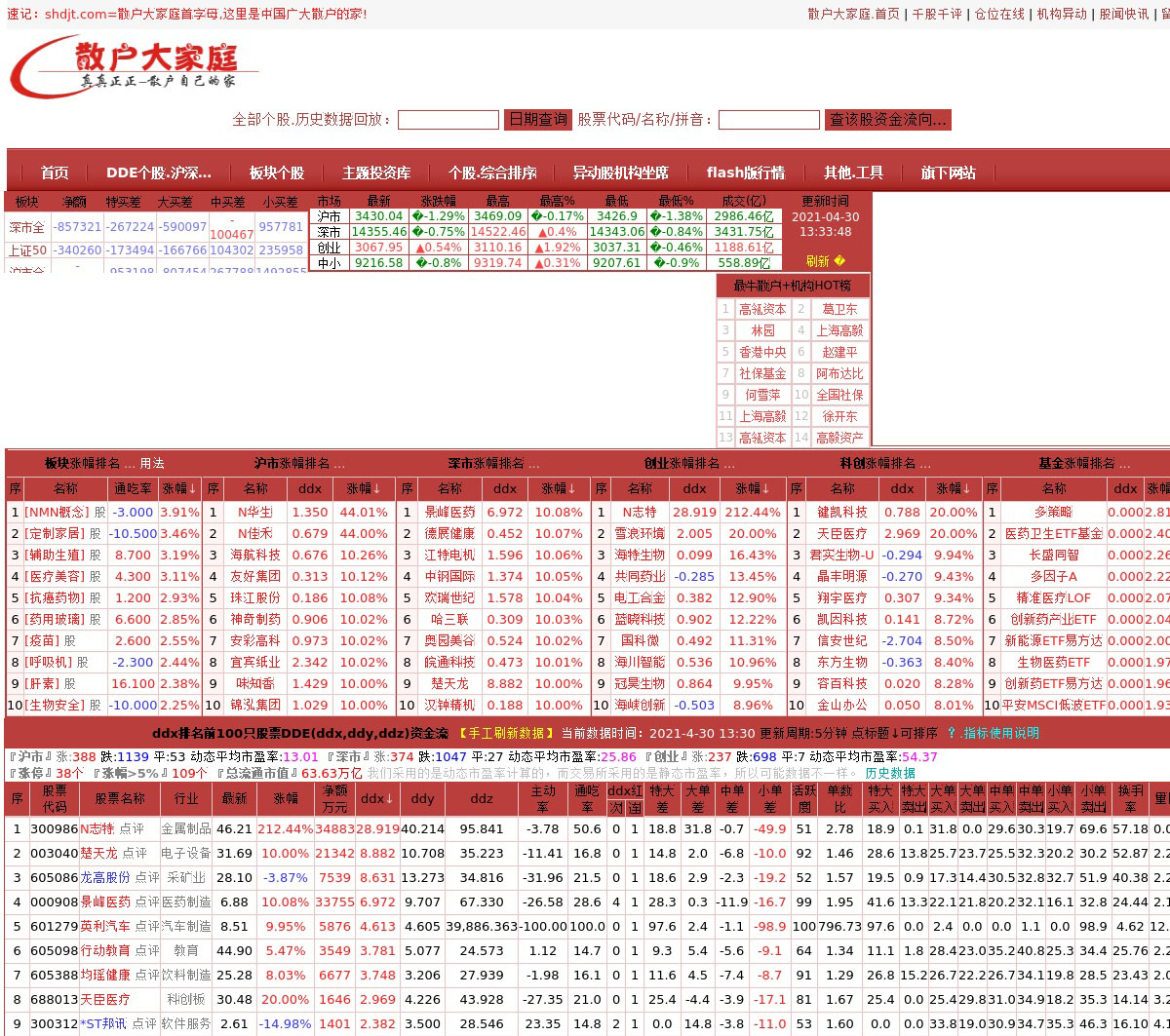
Task: Go to 首页 in the red navigation bar
Action: (x=55, y=173)
